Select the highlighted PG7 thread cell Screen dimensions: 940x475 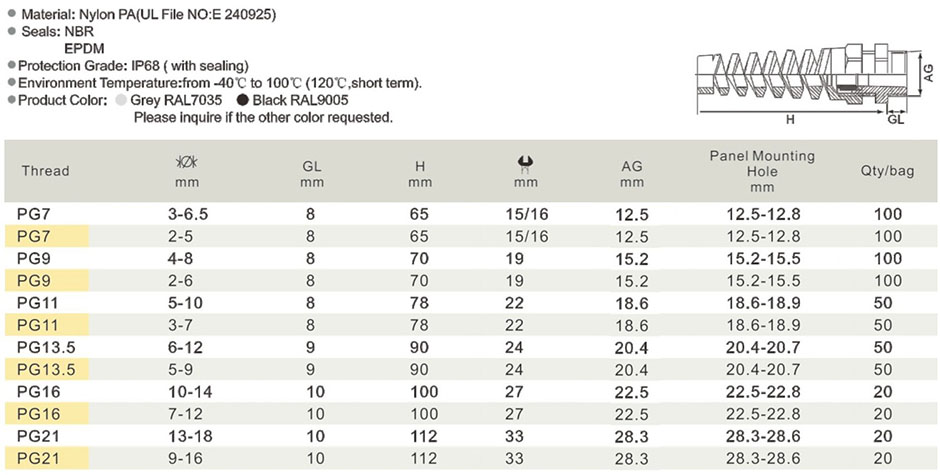tap(47, 236)
